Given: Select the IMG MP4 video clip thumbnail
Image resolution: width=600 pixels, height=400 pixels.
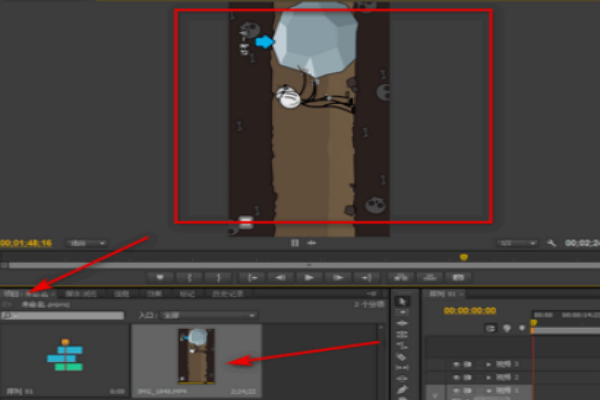Looking at the screenshot, I should [196, 356].
